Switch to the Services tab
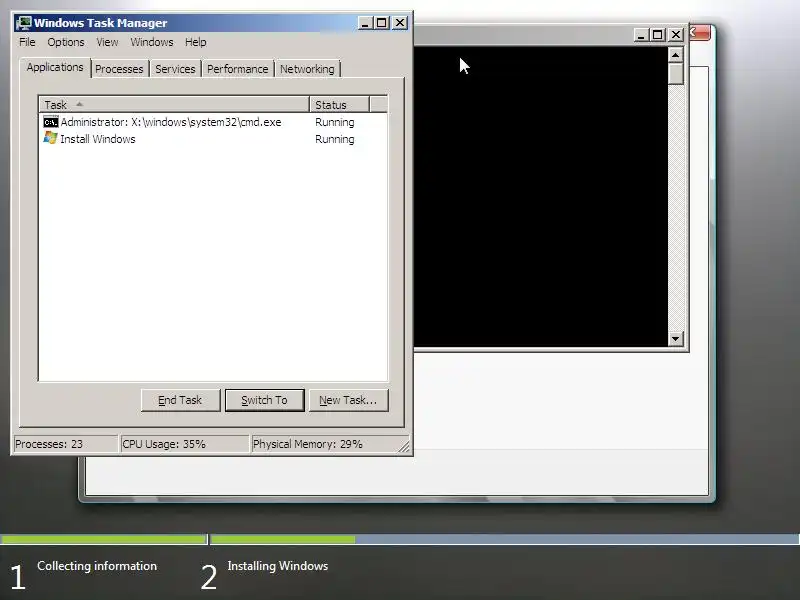 click(x=175, y=69)
